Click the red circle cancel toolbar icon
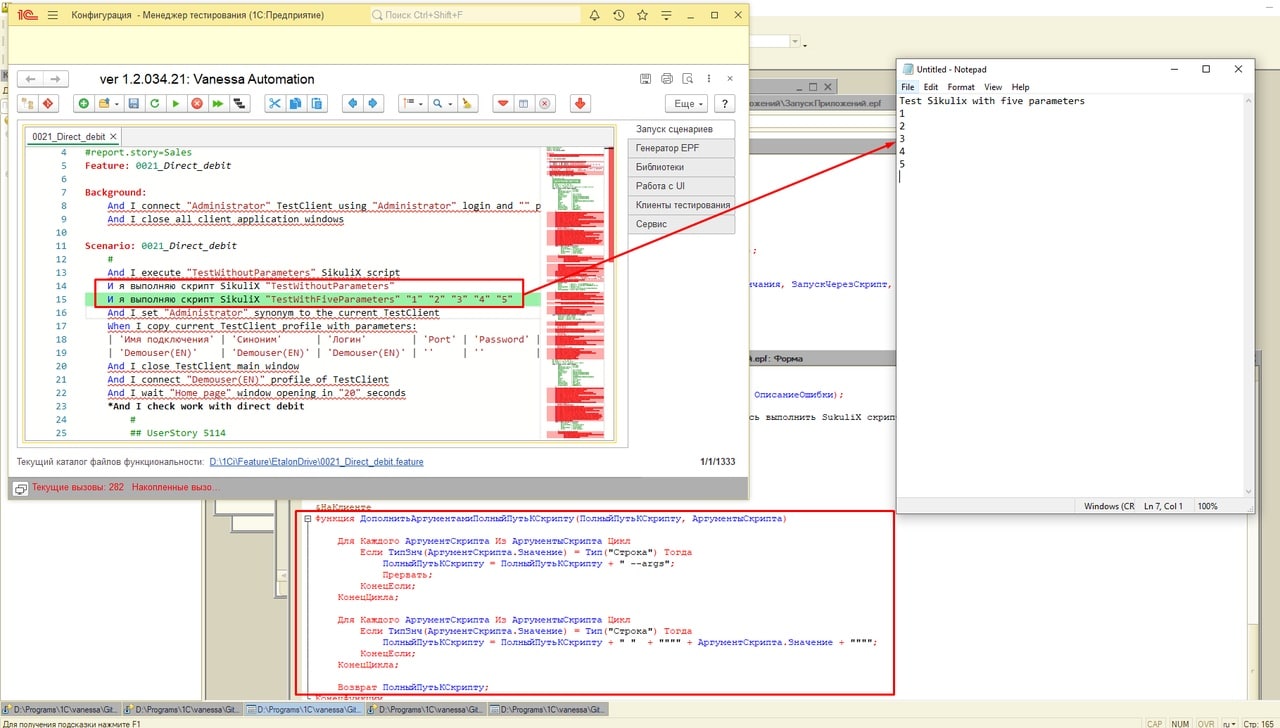 (x=545, y=103)
